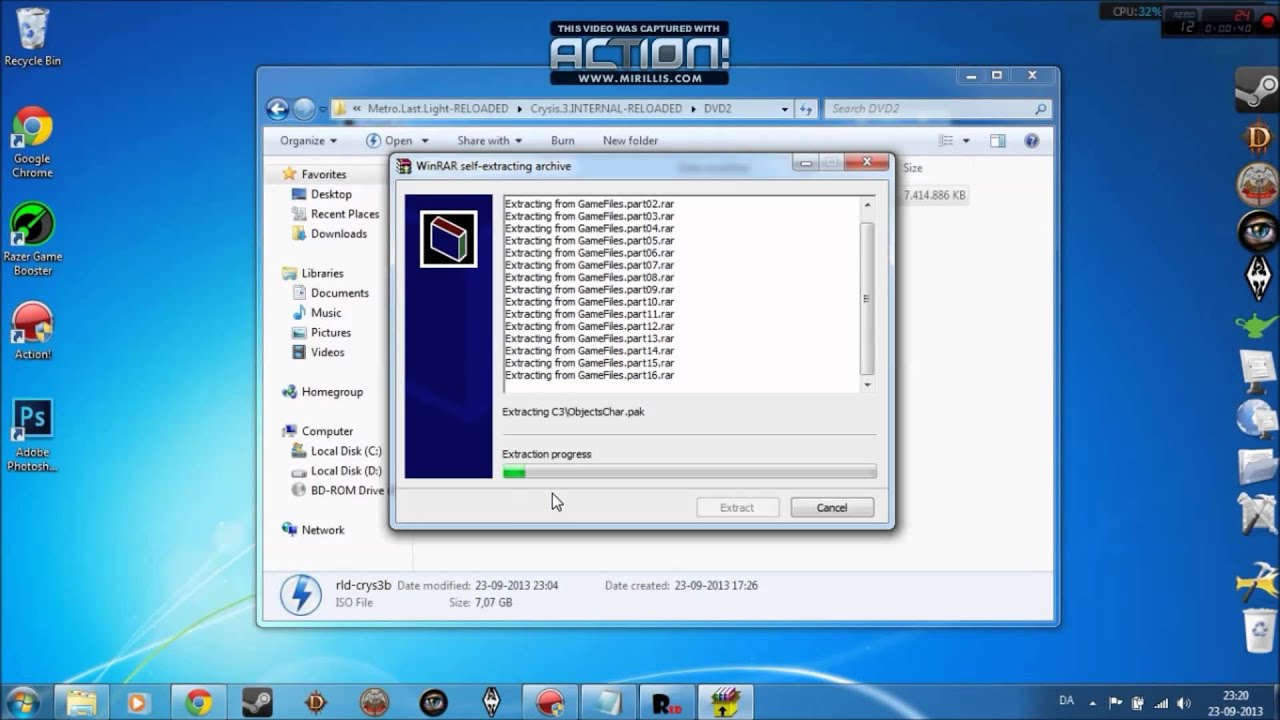Open the blue folder dock icon
The image size is (1280, 720).
(x=1257, y=466)
